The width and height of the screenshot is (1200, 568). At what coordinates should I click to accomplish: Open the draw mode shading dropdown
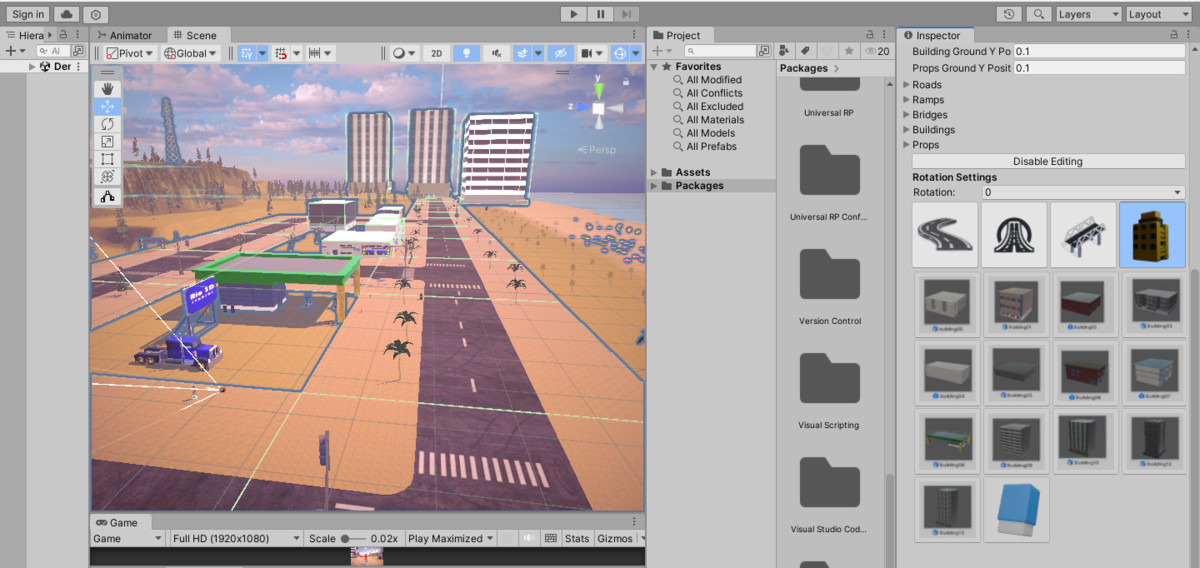(x=404, y=53)
